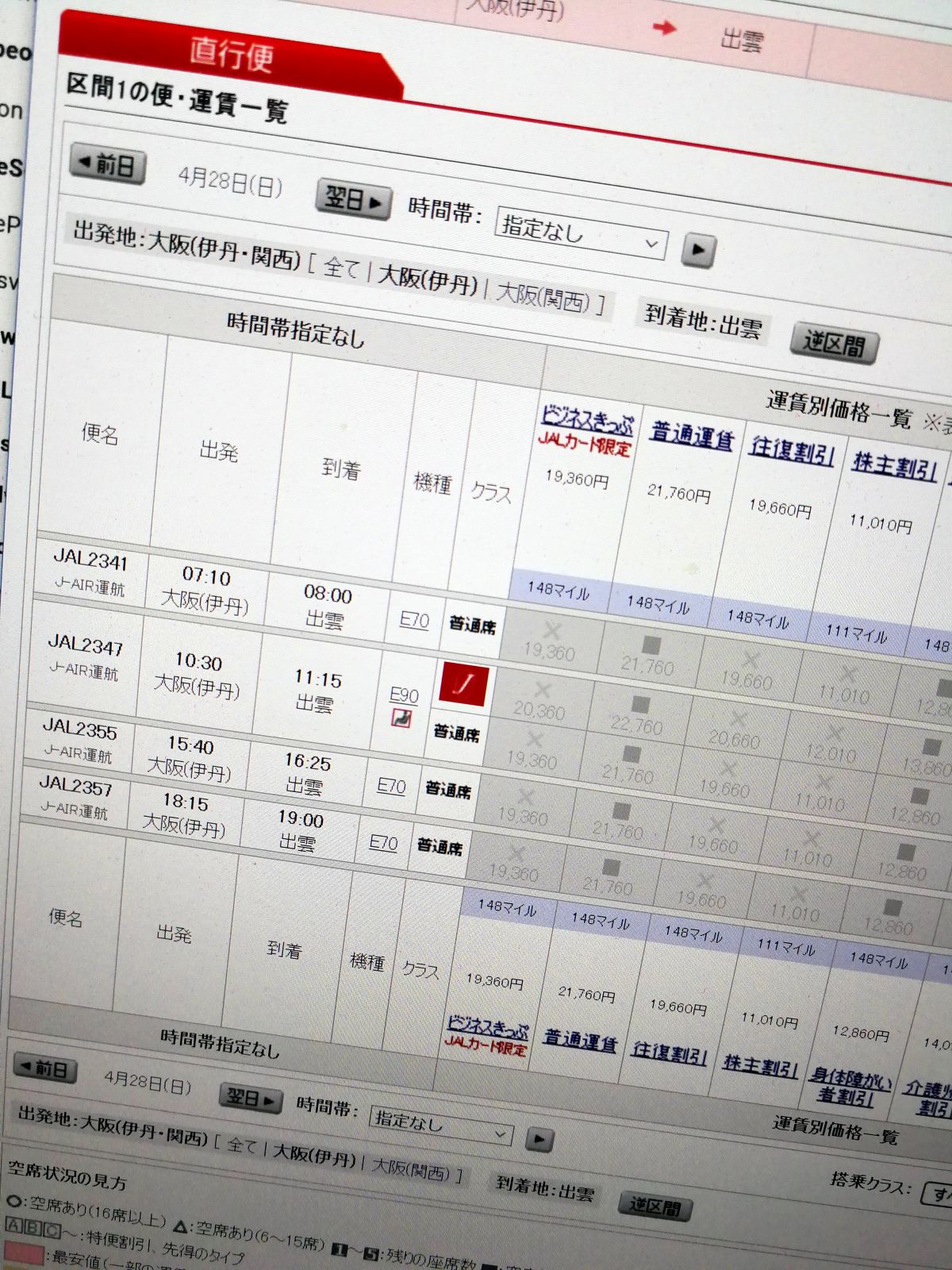Click the upper 逆区間 button next to 到着地:出雲
The height and width of the screenshot is (1270, 952).
835,344
